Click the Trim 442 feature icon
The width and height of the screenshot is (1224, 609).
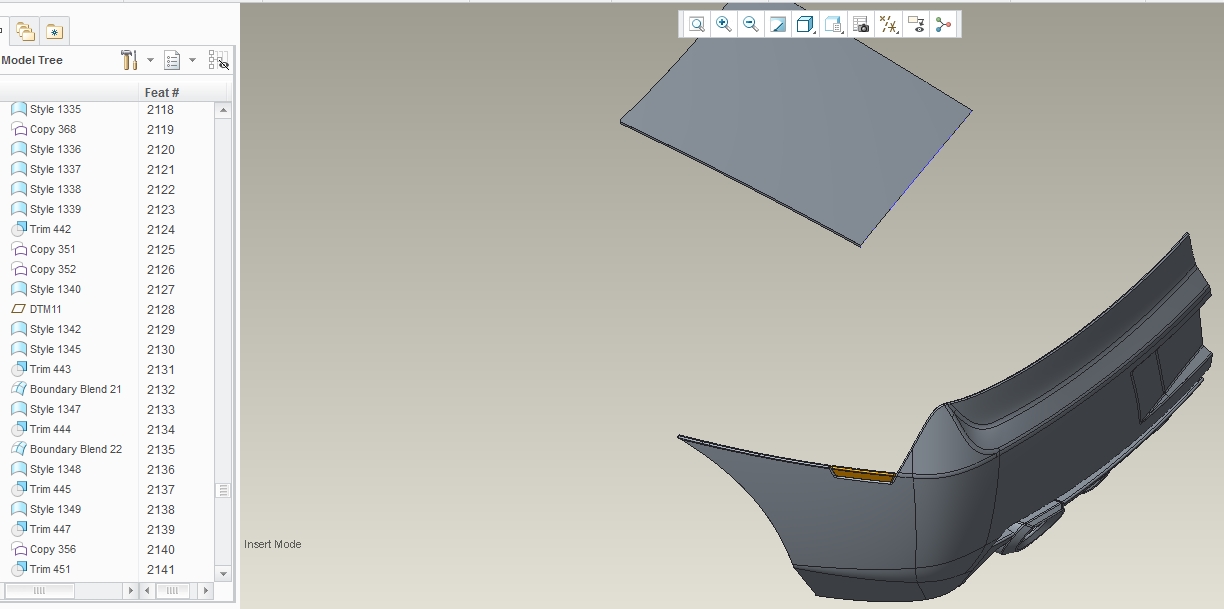pyautogui.click(x=18, y=229)
